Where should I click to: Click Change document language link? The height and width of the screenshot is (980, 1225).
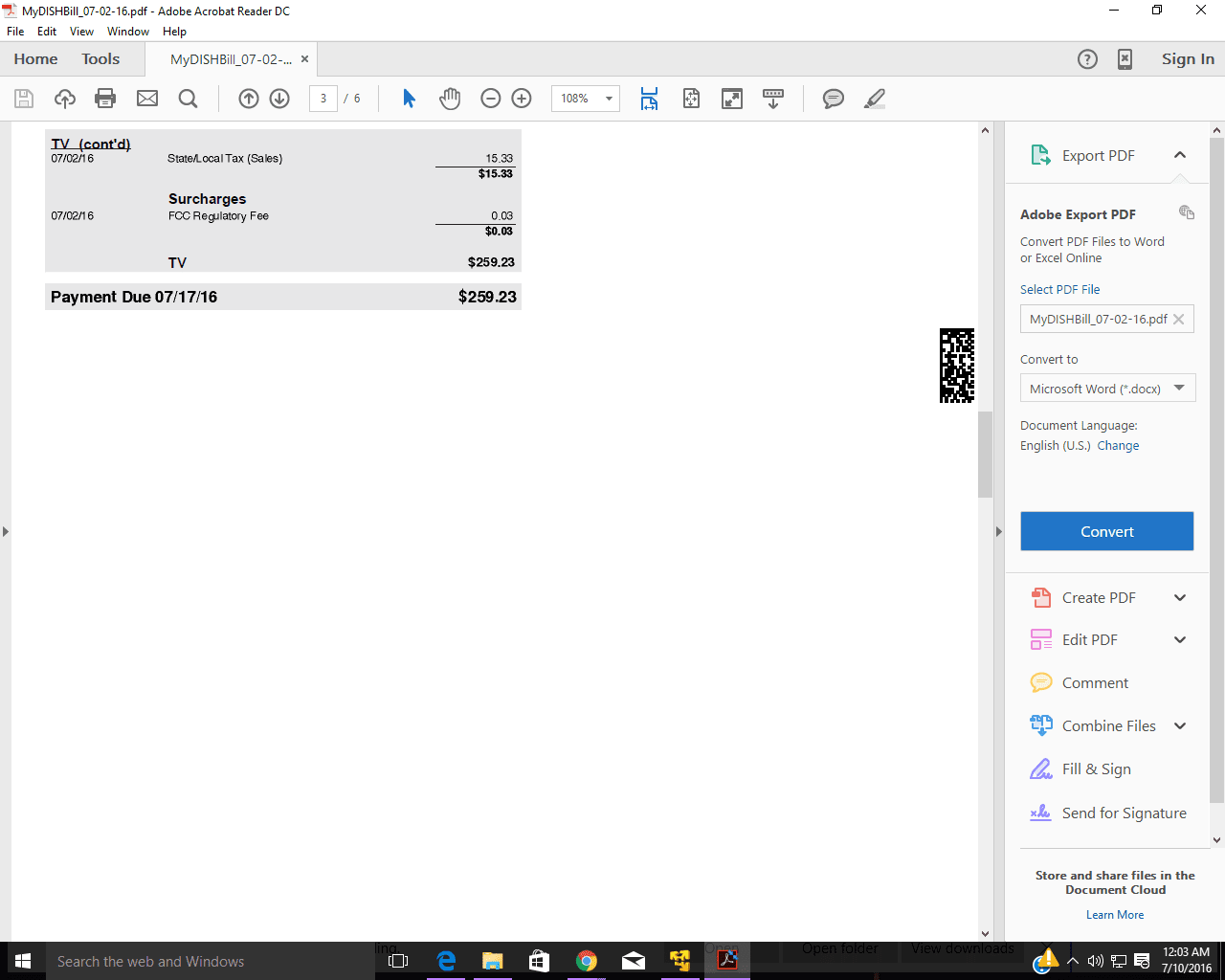(1118, 446)
